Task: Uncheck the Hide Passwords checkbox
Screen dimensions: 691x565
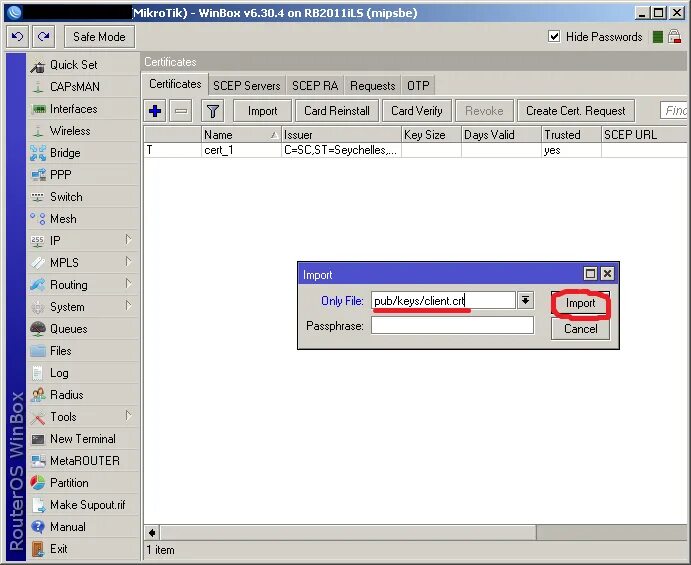Action: pos(554,36)
